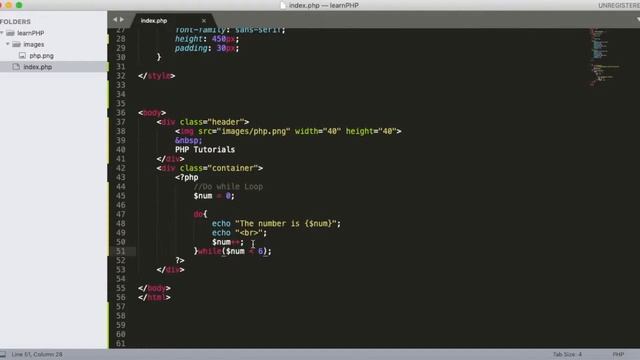Image resolution: width=640 pixels, height=360 pixels.
Task: Click the opening <body> tag
Action: pyautogui.click(x=152, y=113)
